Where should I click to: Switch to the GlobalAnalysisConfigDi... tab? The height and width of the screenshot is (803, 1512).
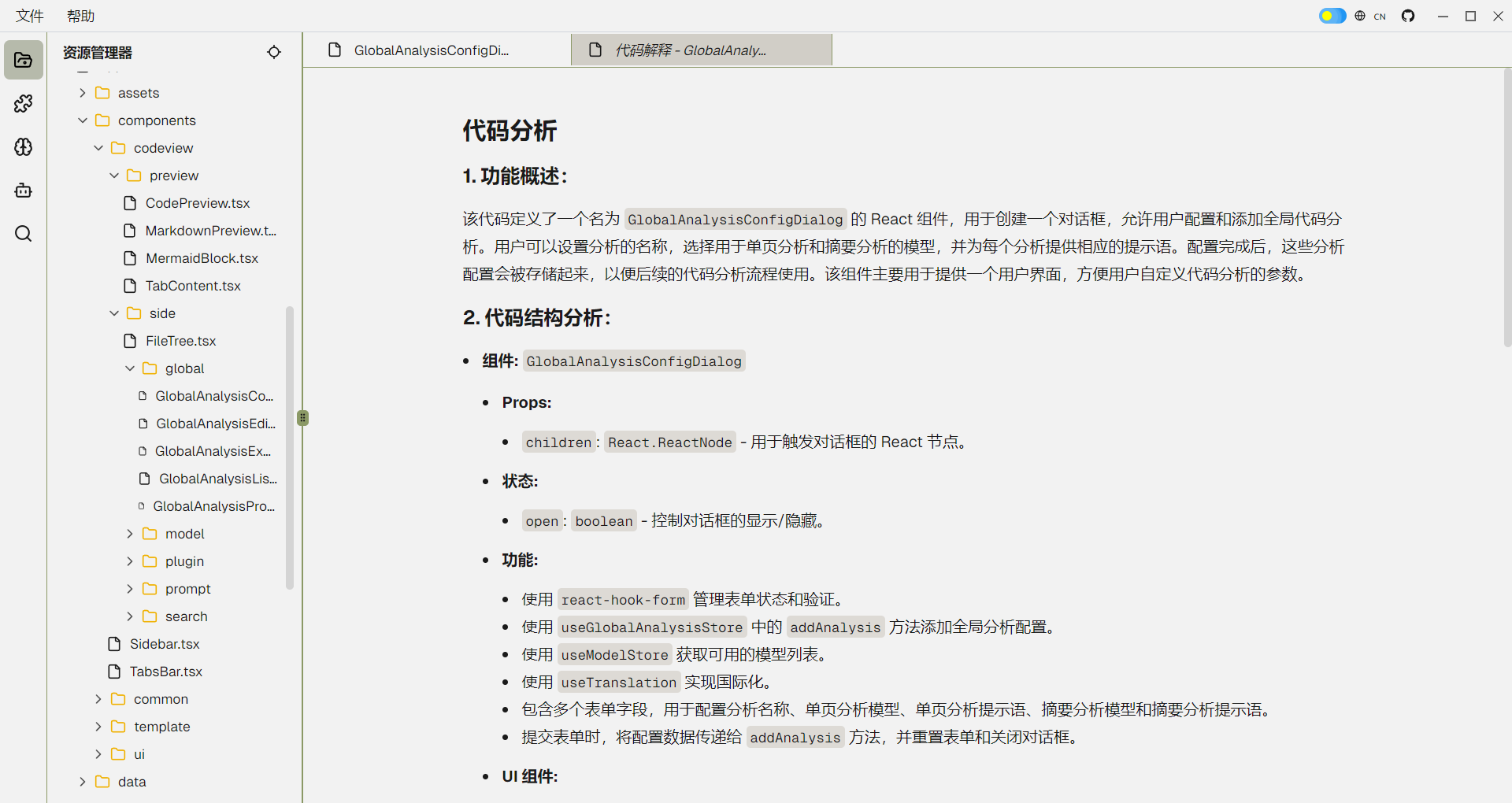432,50
